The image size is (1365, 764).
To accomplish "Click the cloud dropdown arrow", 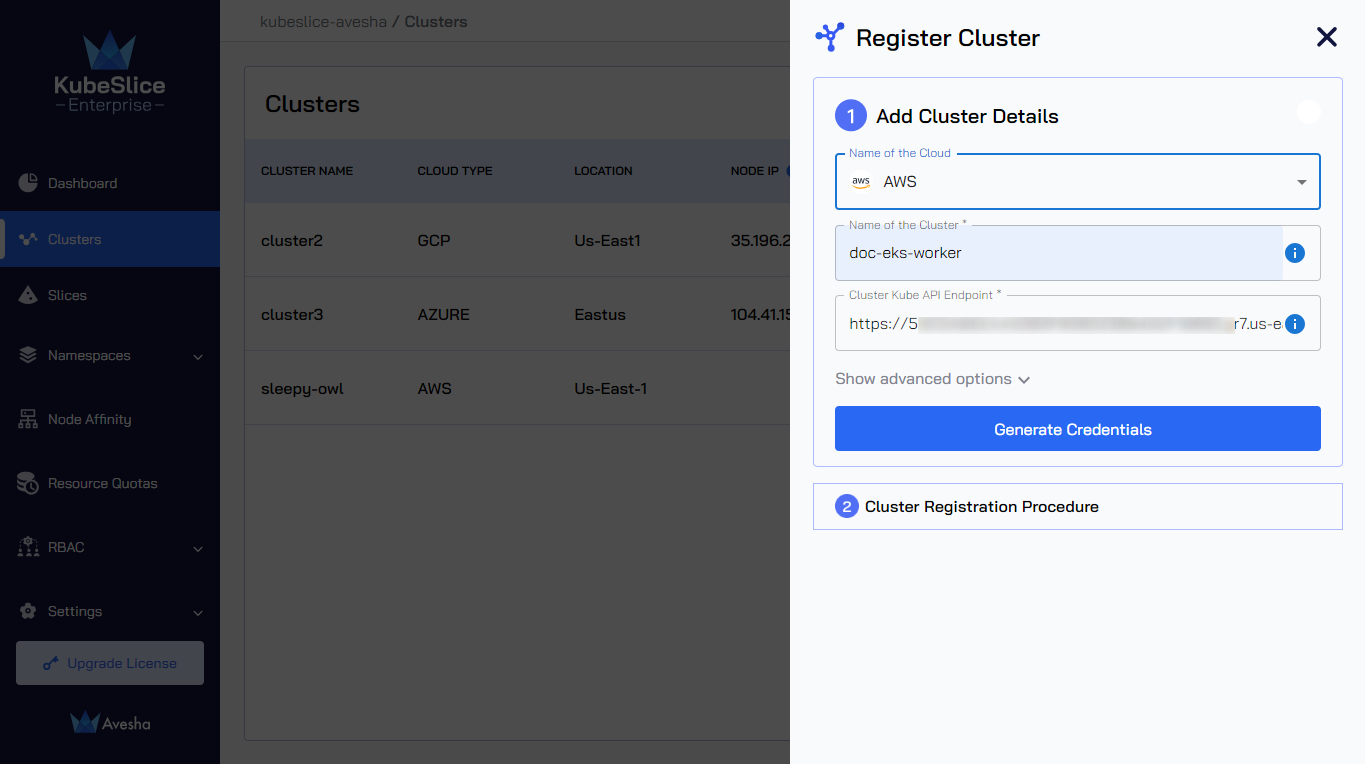I will pyautogui.click(x=1302, y=182).
